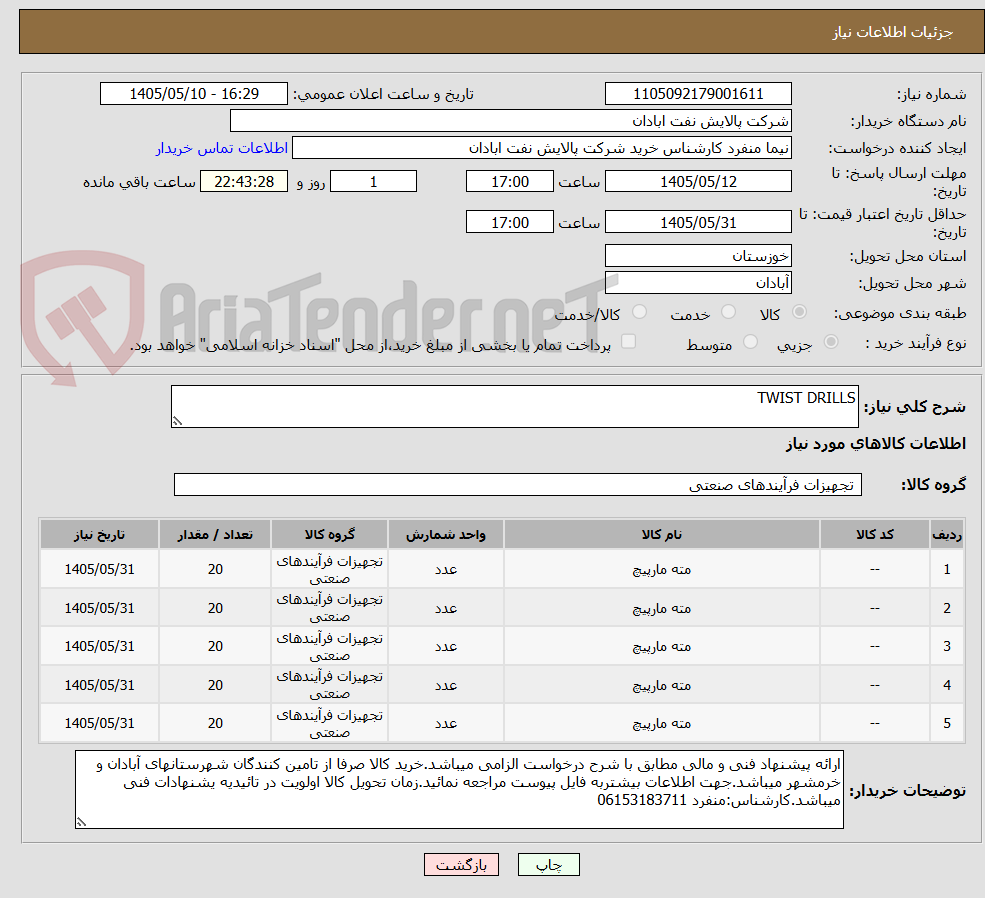Click the remaining days field showing 1
Viewport: 985px width, 898px height.
tap(373, 181)
